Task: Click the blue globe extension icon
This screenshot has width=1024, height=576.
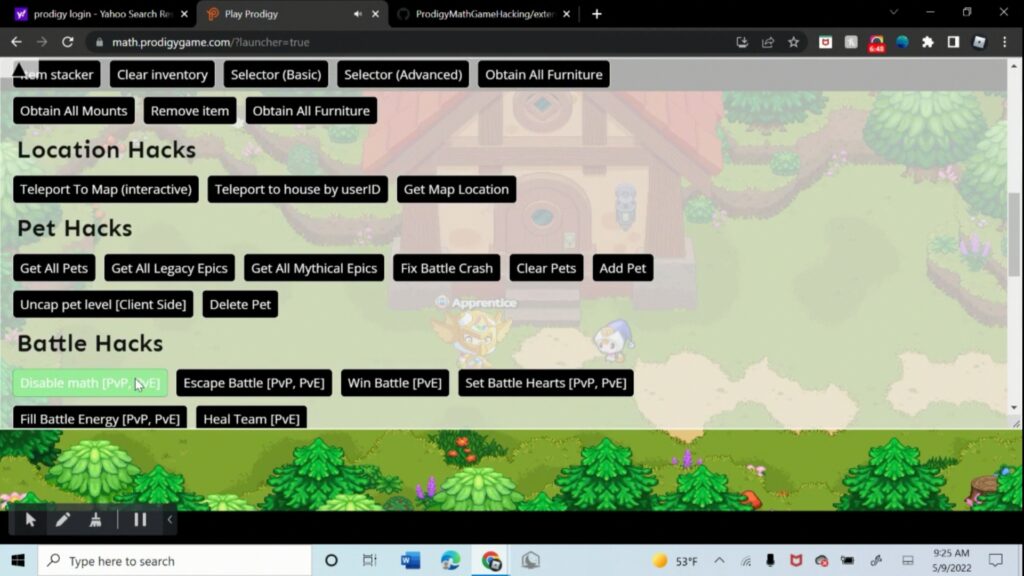Action: tap(903, 42)
